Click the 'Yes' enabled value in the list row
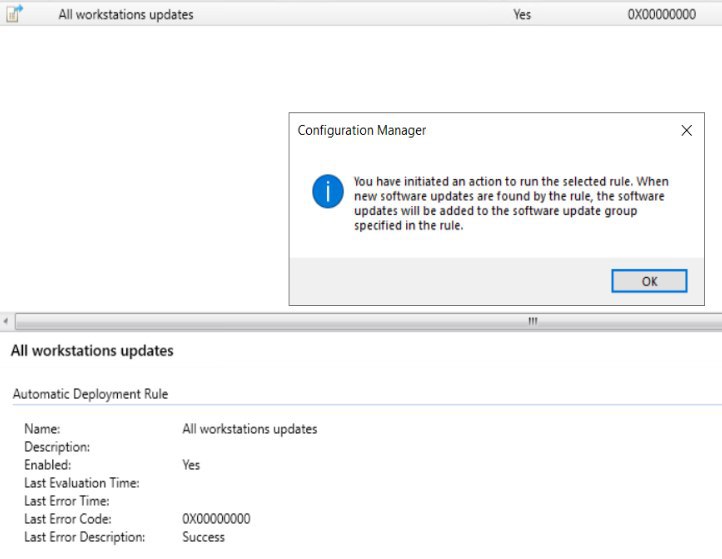Image resolution: width=722 pixels, height=559 pixels. 522,14
